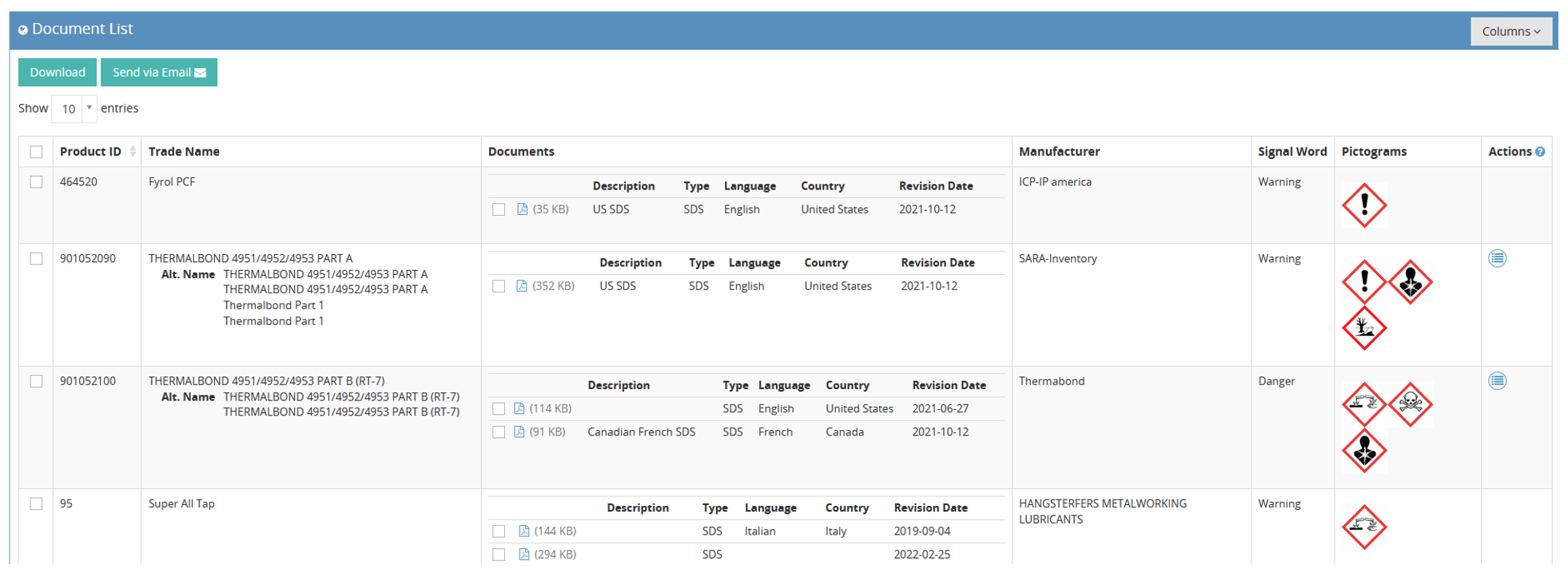
Task: Open actions list icon for product 901052090
Action: (x=1498, y=258)
